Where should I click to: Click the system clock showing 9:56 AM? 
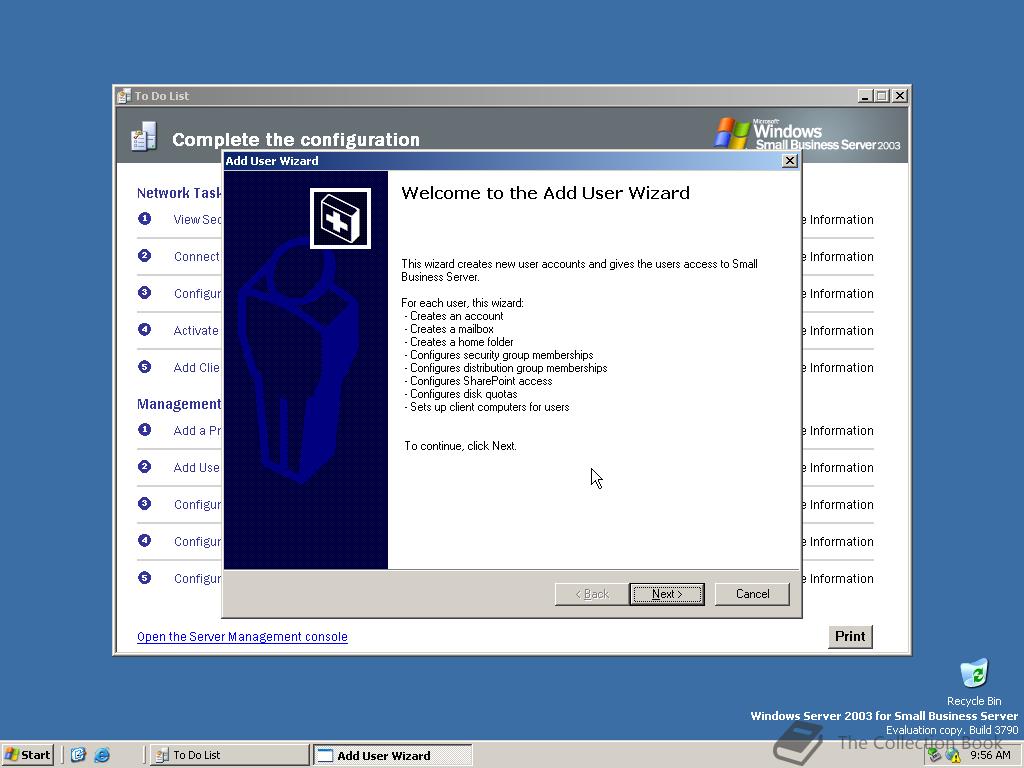(x=990, y=756)
